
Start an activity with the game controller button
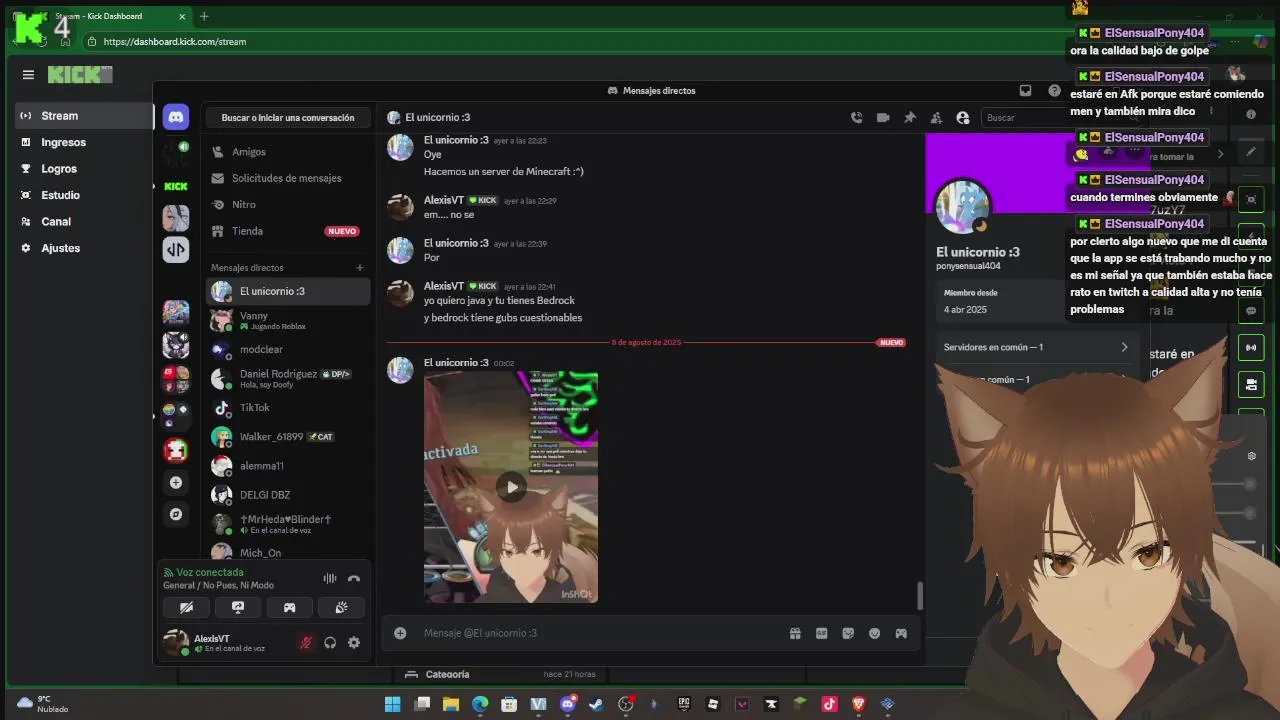289,607
